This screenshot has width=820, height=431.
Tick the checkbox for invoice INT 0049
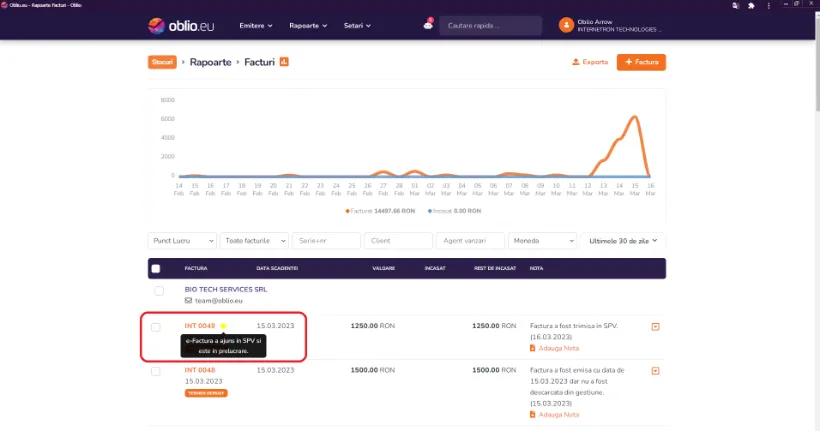tap(156, 327)
